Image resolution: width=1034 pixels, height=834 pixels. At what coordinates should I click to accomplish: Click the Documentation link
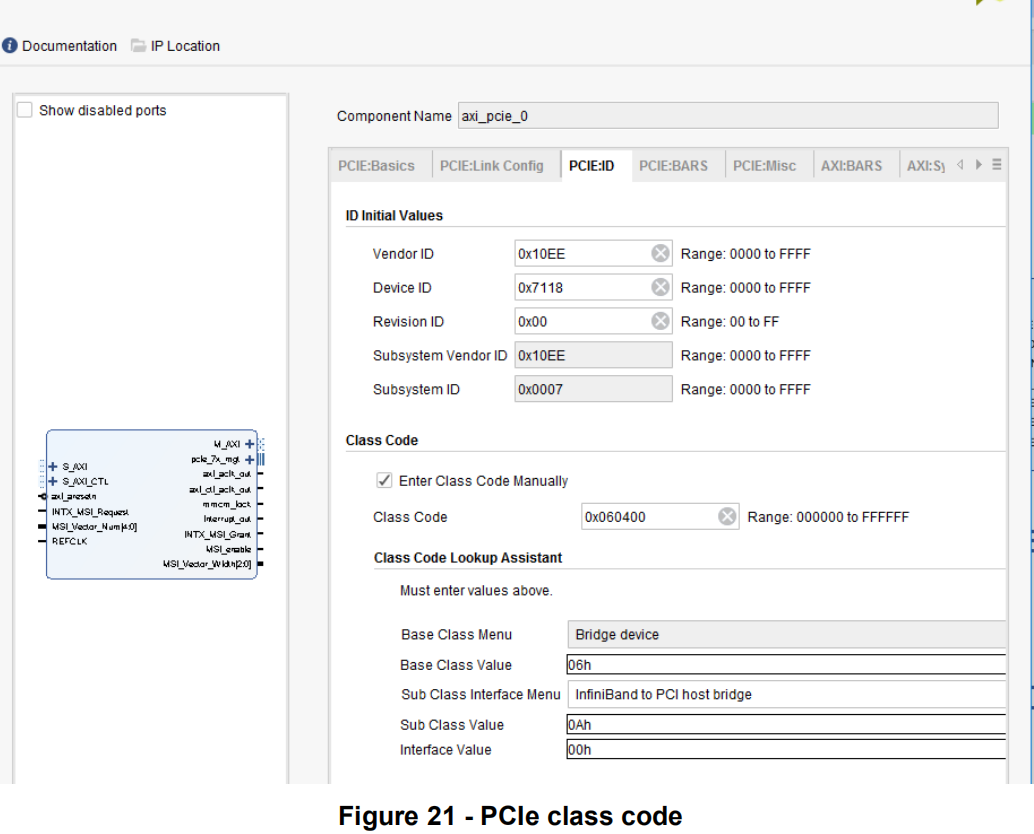click(x=68, y=45)
